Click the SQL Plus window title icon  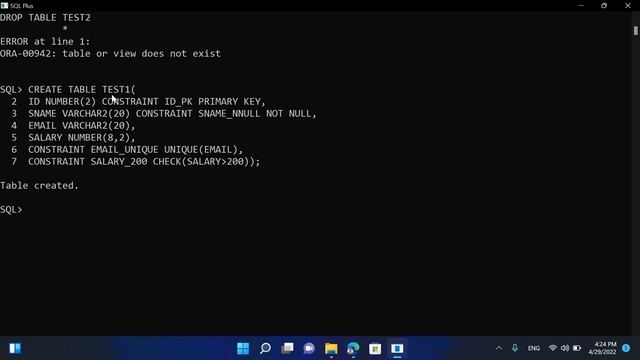[x=4, y=5]
